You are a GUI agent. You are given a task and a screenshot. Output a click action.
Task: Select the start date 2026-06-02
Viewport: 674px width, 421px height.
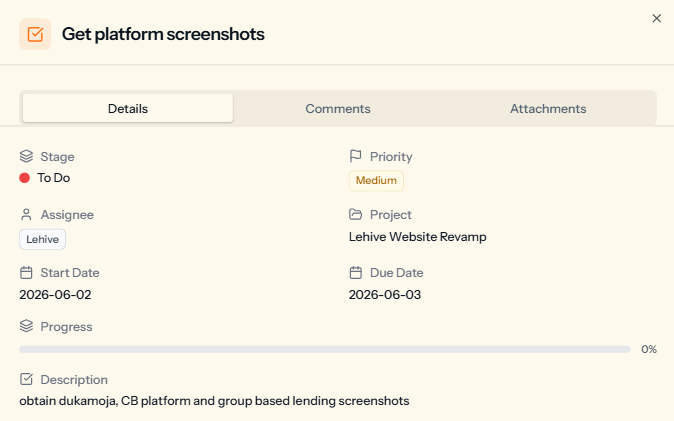(55, 295)
